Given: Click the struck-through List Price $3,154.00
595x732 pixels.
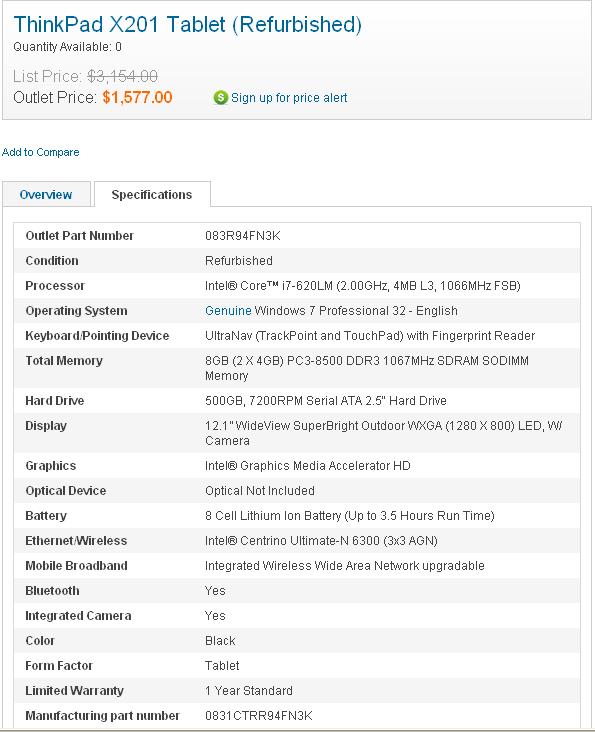Looking at the screenshot, I should click(122, 76).
